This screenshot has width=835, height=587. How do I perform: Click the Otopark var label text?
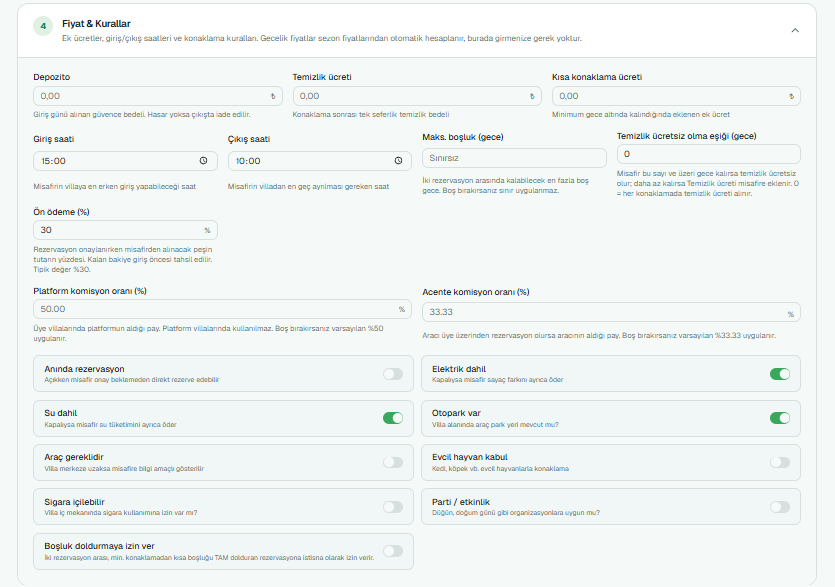pyautogui.click(x=456, y=413)
